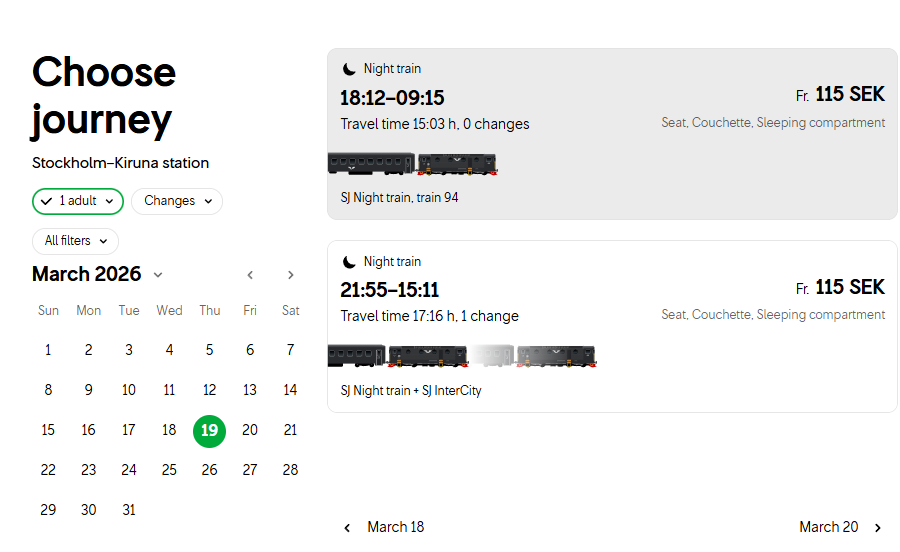Open the Changes filter dropdown

point(177,201)
